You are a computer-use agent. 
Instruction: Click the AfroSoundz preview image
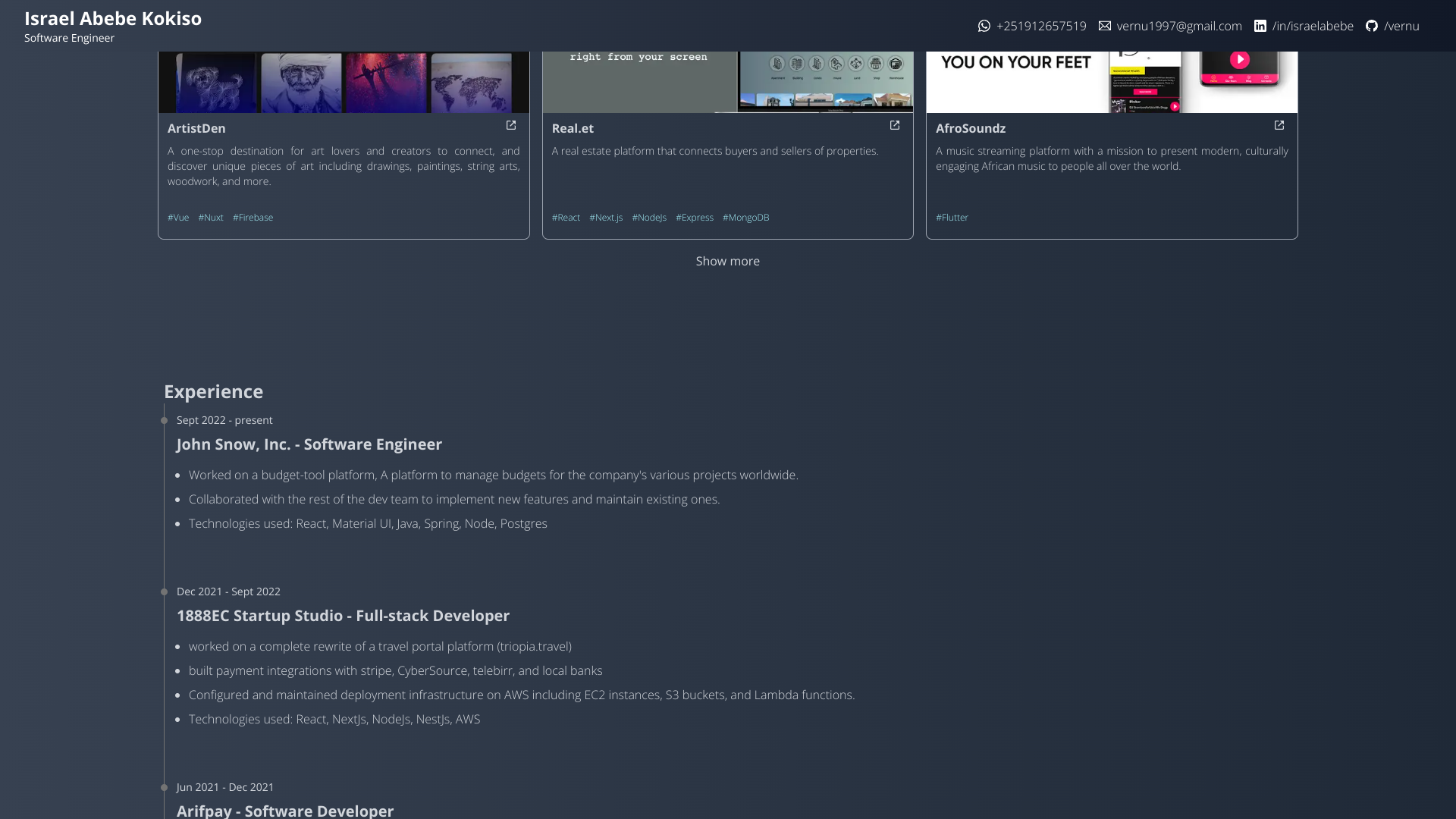coord(1112,82)
